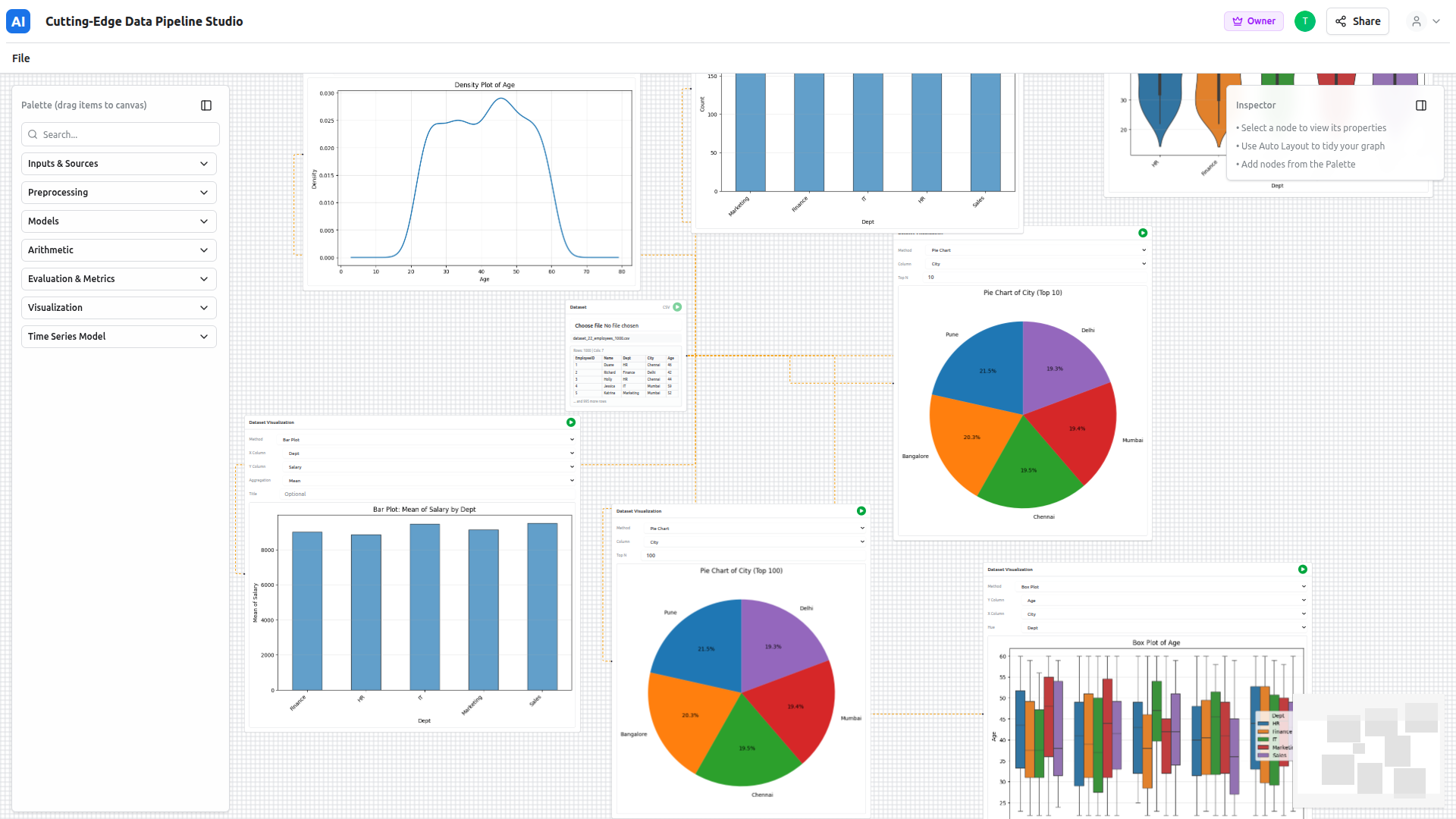
Task: Collapse the Inspector panel using its icon
Action: pos(1421,105)
